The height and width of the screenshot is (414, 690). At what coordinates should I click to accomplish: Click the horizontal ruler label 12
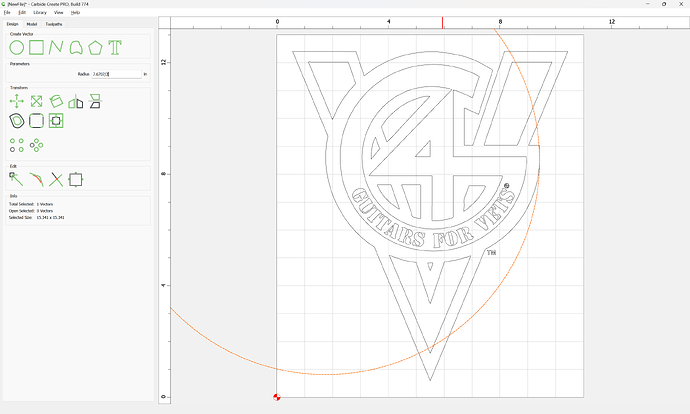tap(612, 22)
